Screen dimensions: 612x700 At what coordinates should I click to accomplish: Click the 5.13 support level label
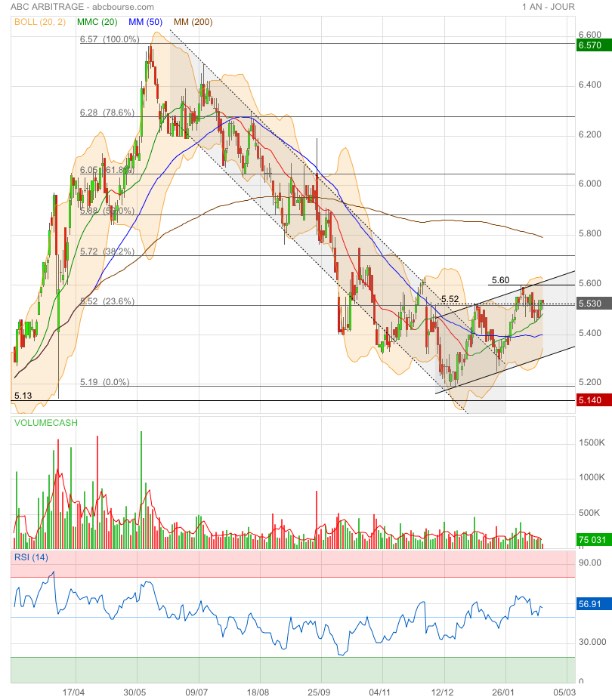[23, 396]
